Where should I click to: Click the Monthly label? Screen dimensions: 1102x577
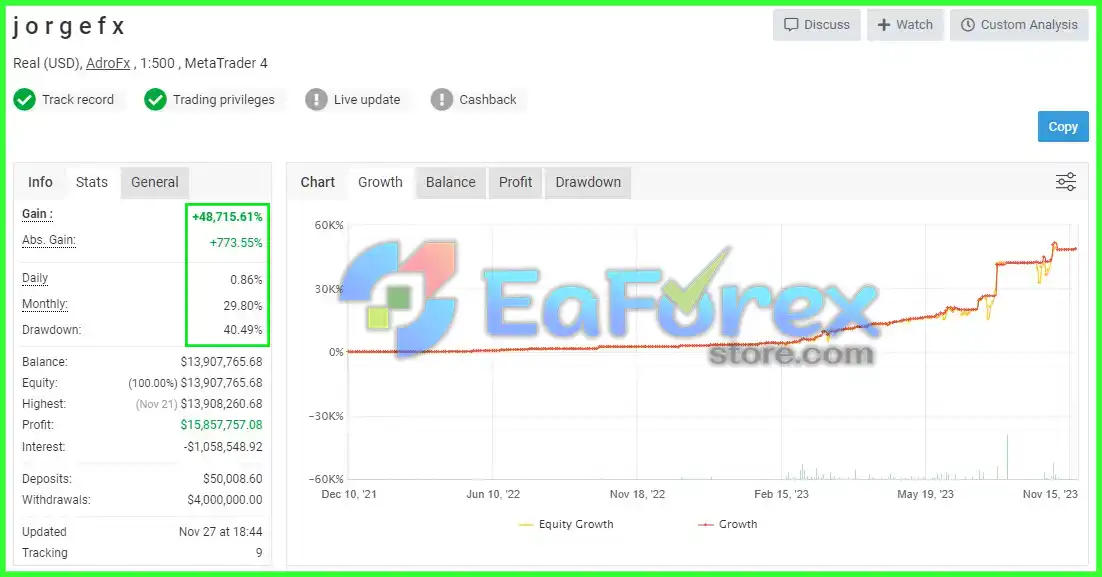(x=45, y=304)
